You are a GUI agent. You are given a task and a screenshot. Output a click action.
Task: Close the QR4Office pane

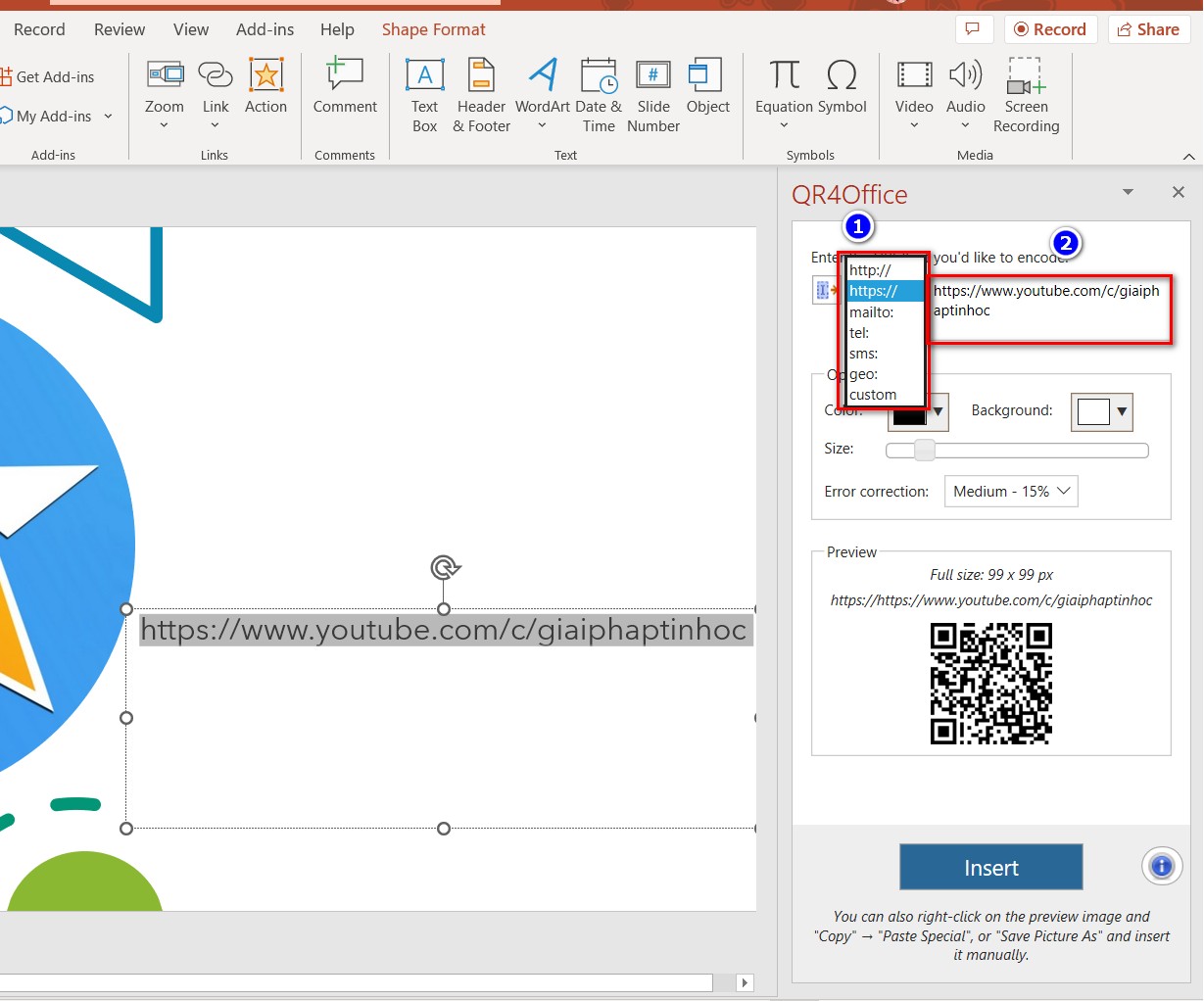1179,192
